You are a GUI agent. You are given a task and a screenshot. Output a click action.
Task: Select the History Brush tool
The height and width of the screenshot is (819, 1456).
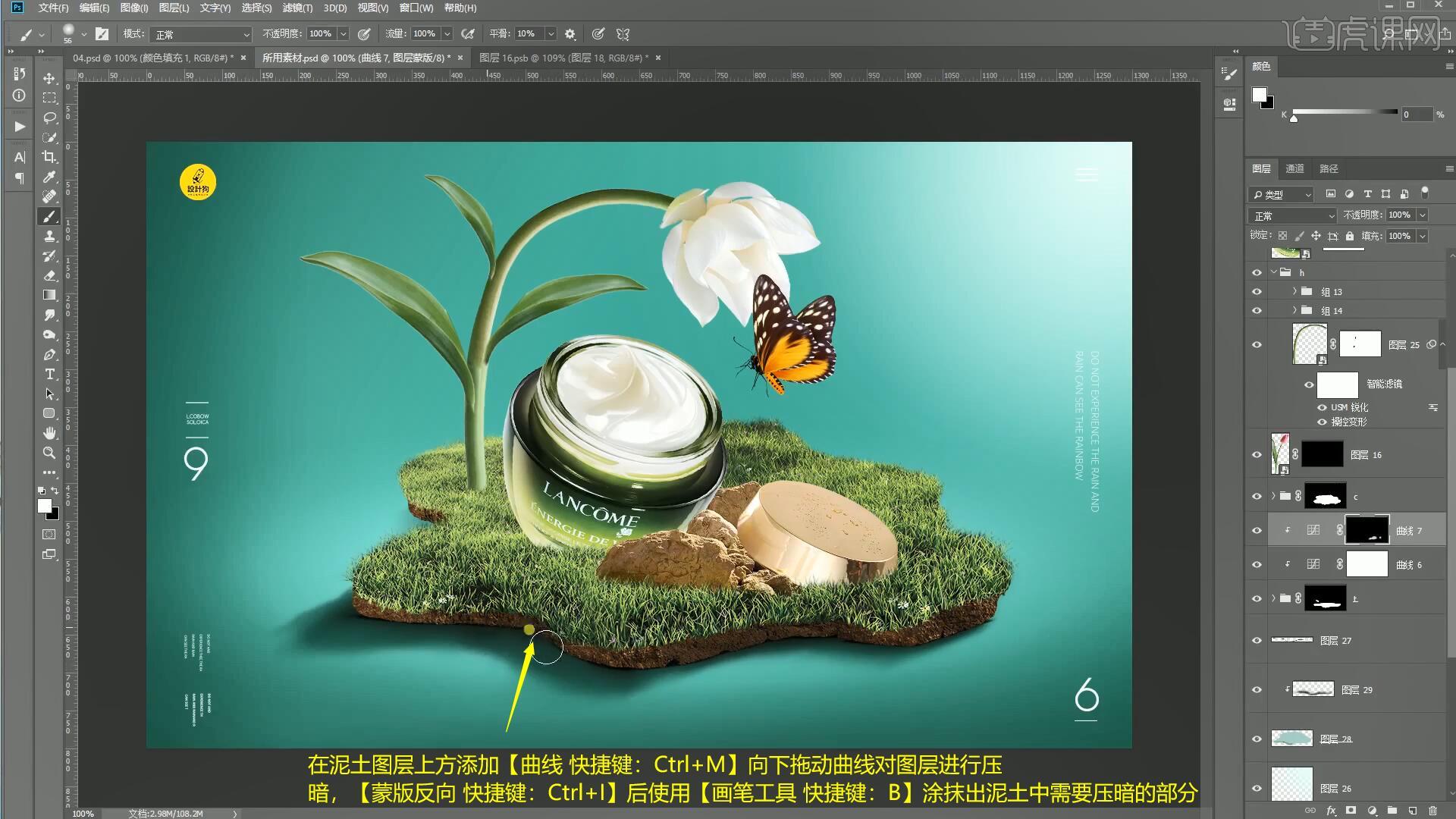49,256
